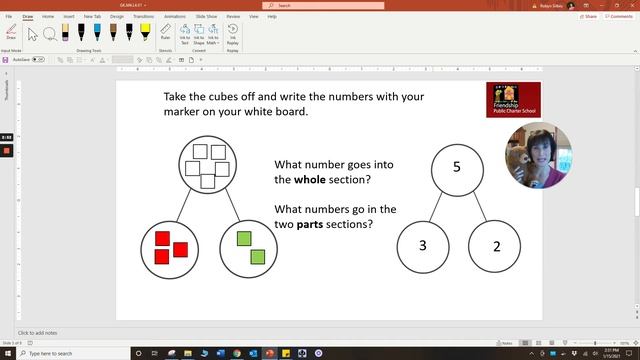Open the Comments pane
640x360 pixels.
pos(619,16)
